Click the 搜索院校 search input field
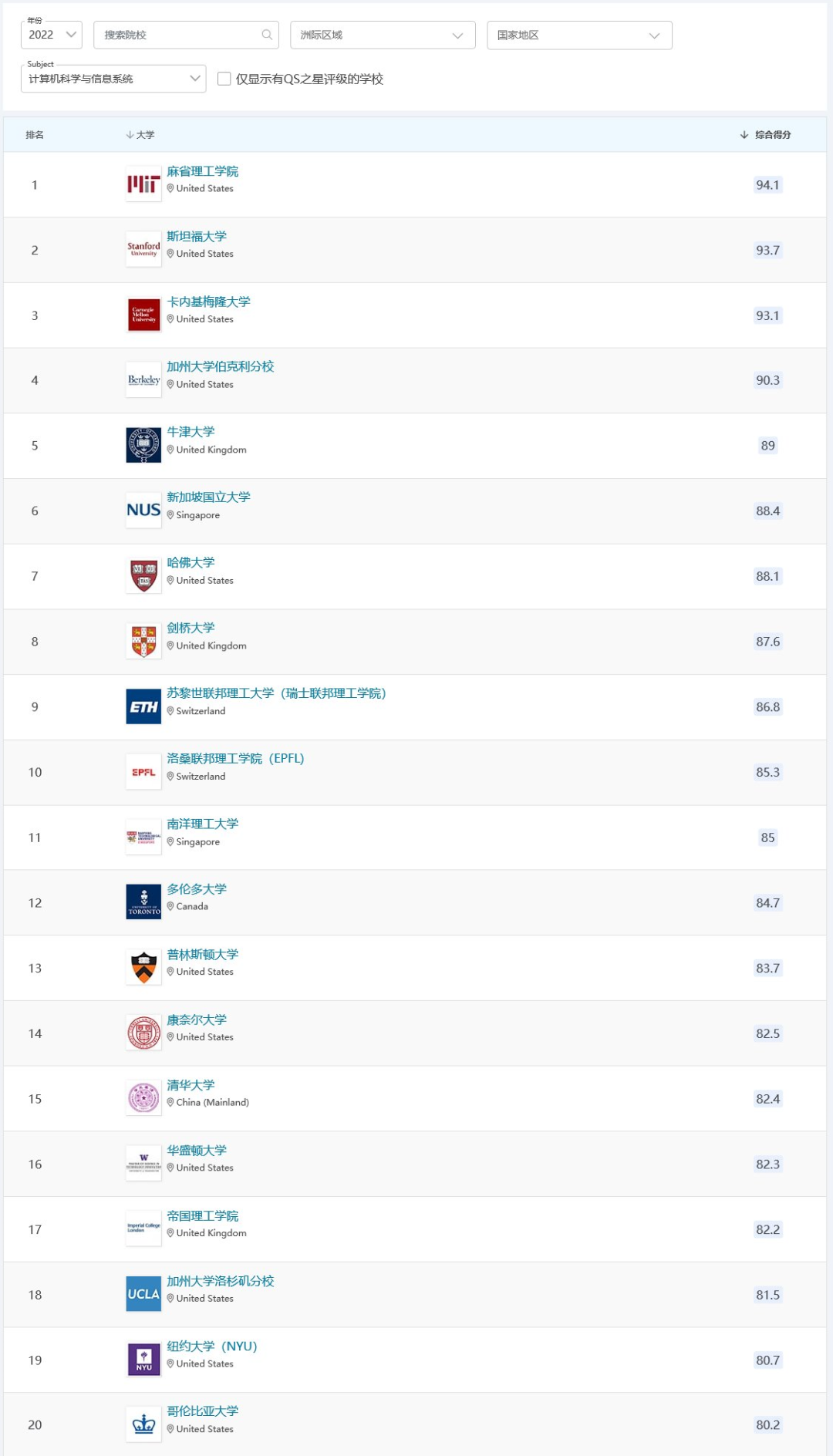This screenshot has height=1456, width=833. 186,35
